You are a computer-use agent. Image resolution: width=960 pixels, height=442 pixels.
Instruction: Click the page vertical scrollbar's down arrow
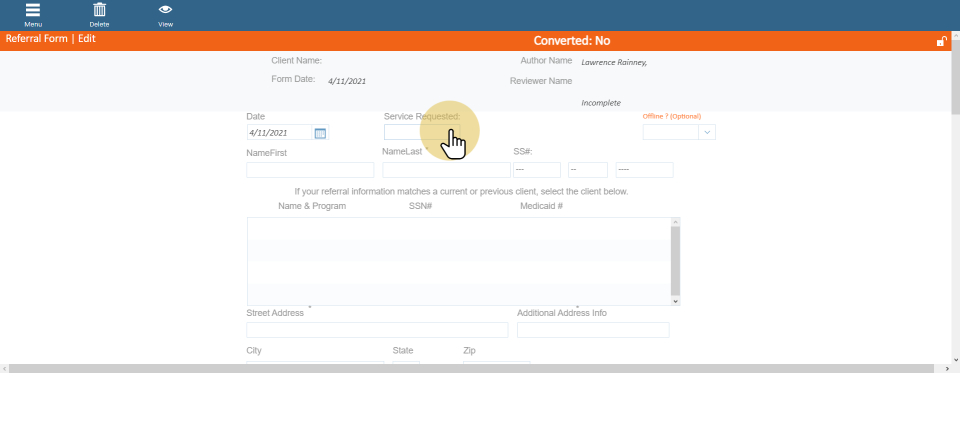coord(955,359)
